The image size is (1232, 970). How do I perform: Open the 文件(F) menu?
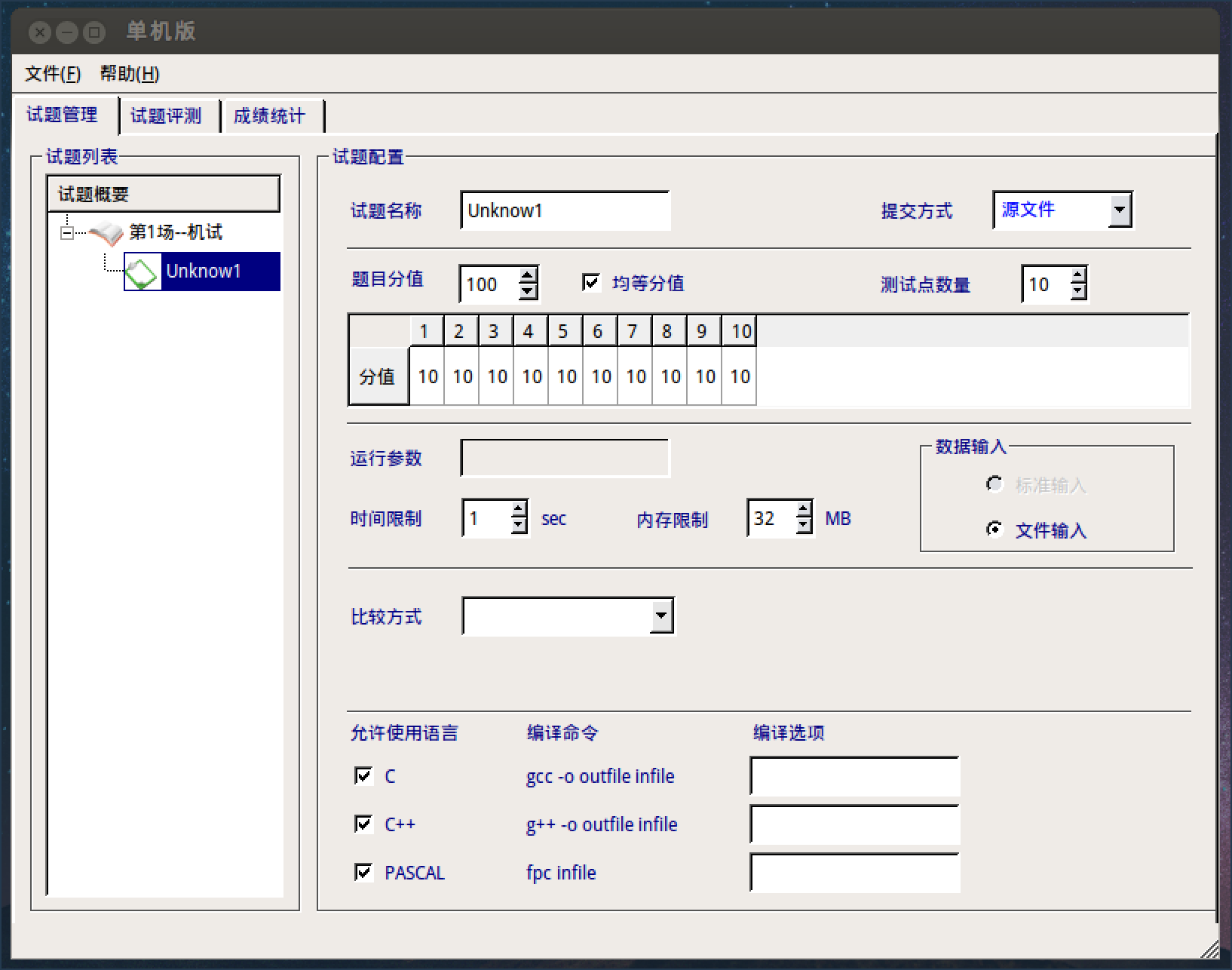tap(52, 74)
